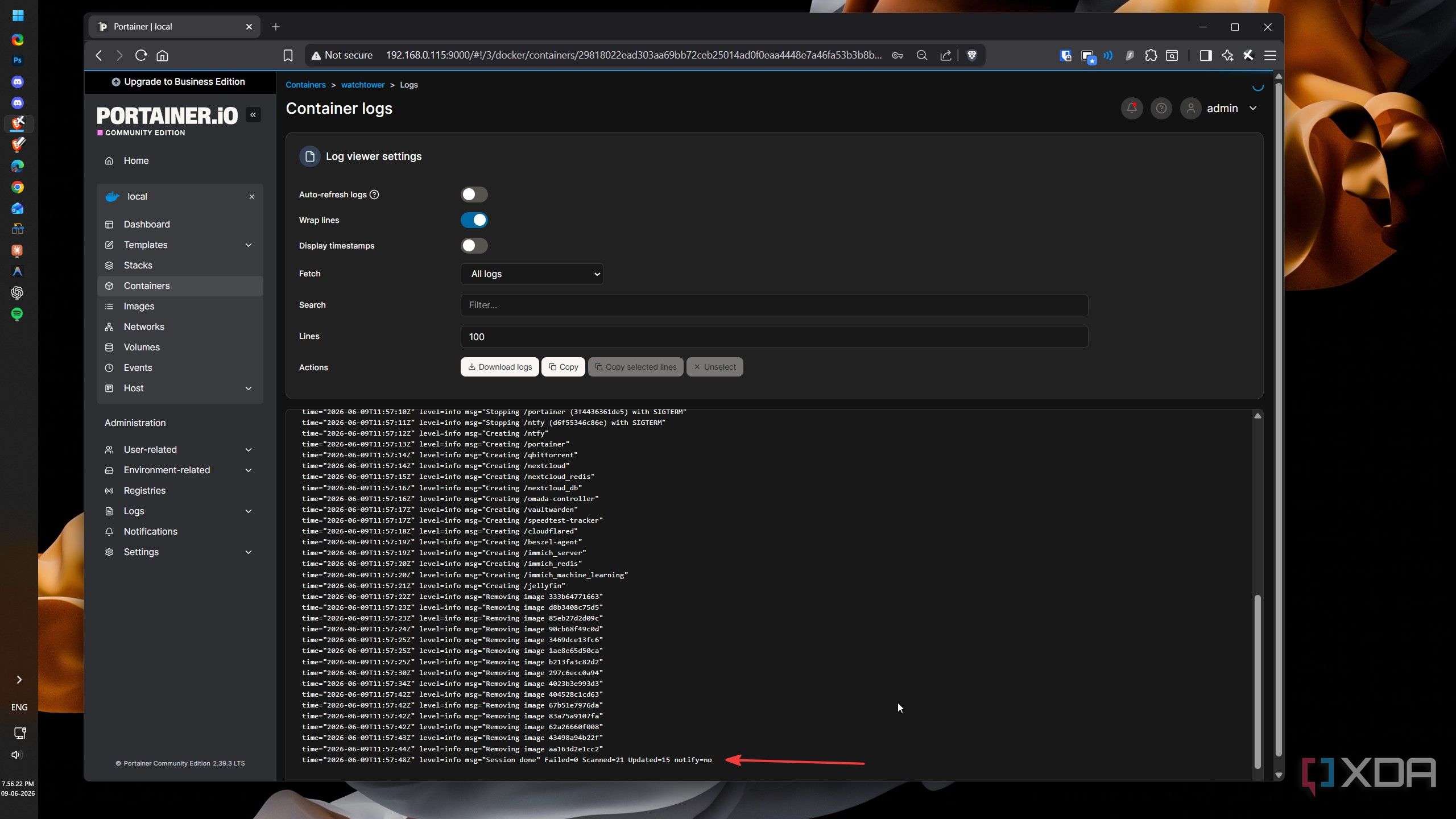The image size is (1456, 819).
Task: Click the Auto-refresh logs help tooltip icon
Action: coord(374,195)
